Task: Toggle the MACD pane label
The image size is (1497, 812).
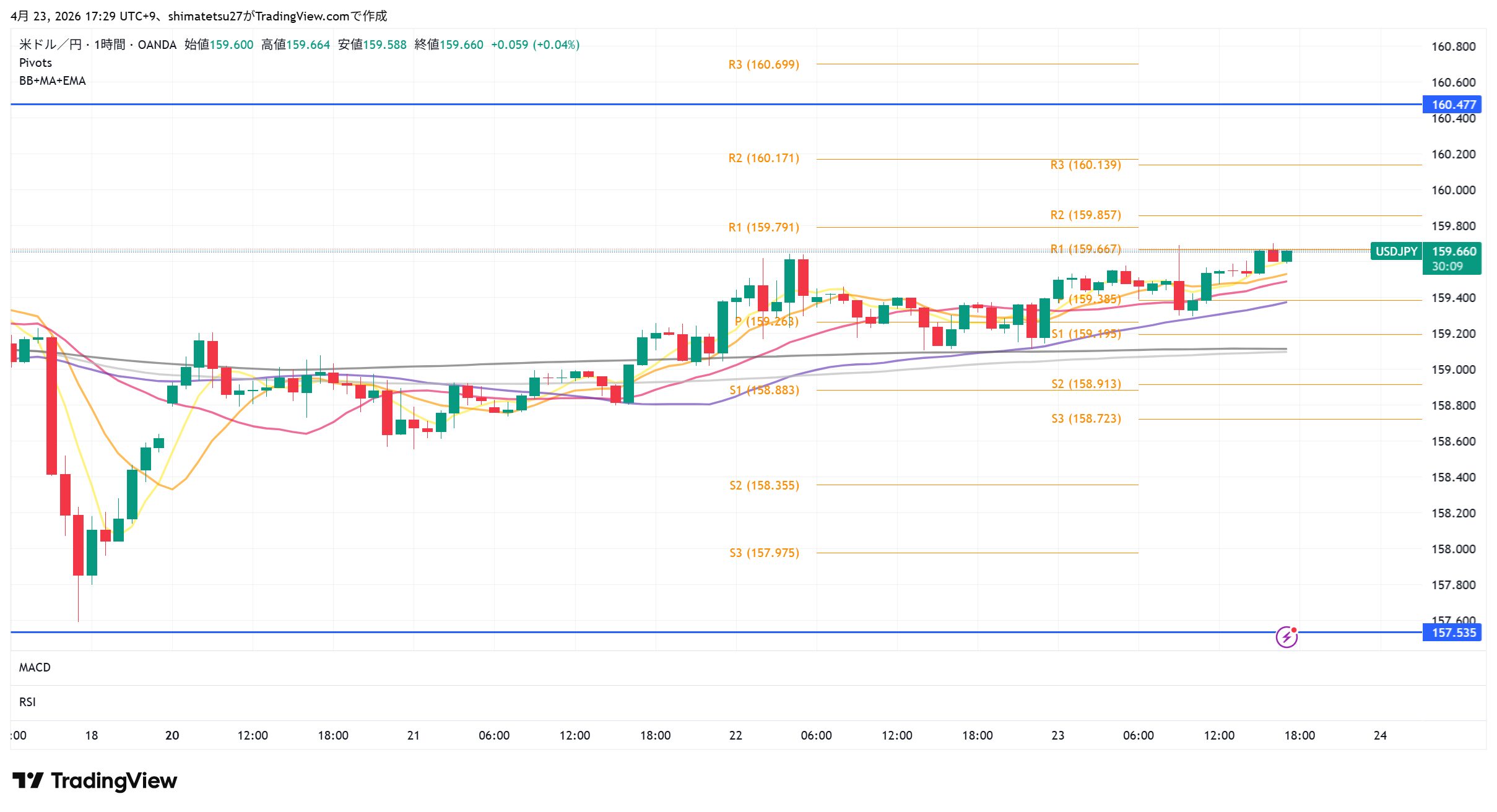Action: click(x=35, y=667)
